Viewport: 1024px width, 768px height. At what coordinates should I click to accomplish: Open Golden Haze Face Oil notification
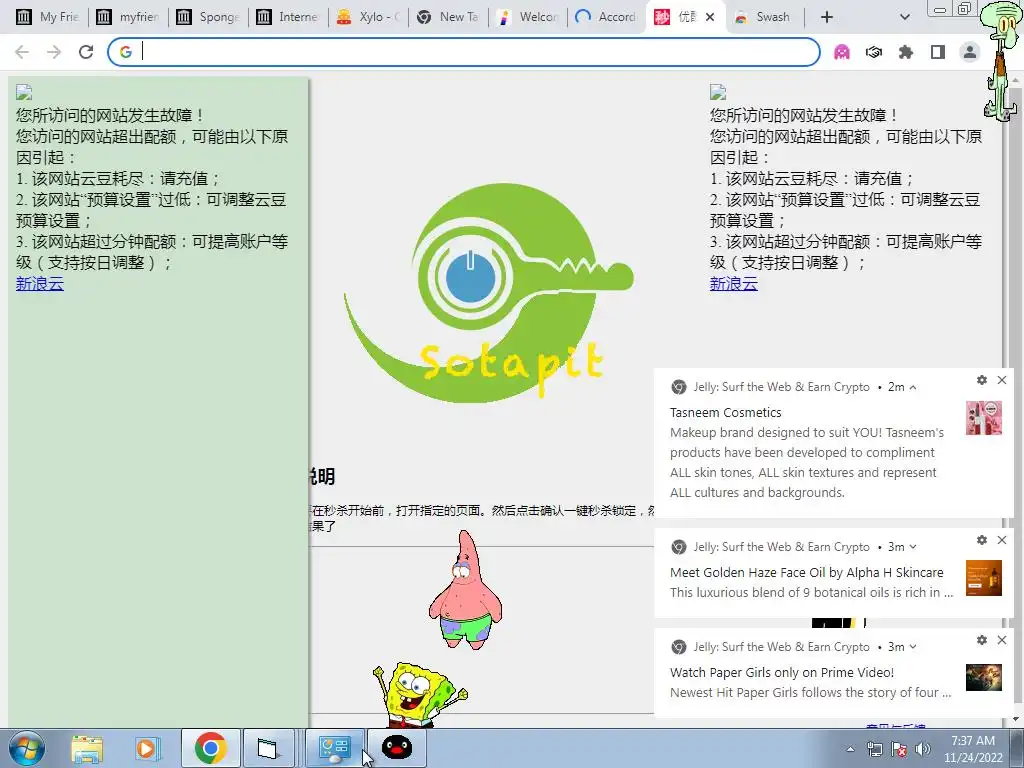click(x=834, y=573)
